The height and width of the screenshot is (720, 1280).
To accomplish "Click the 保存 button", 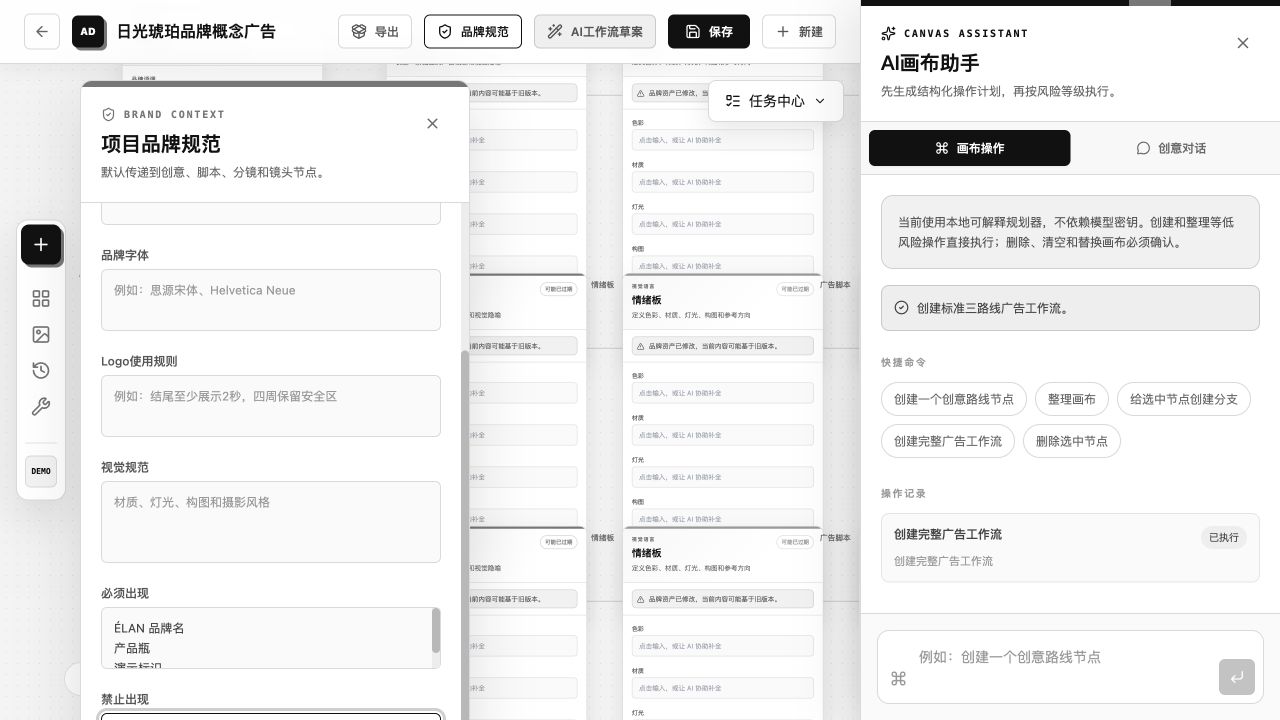I will tap(708, 32).
